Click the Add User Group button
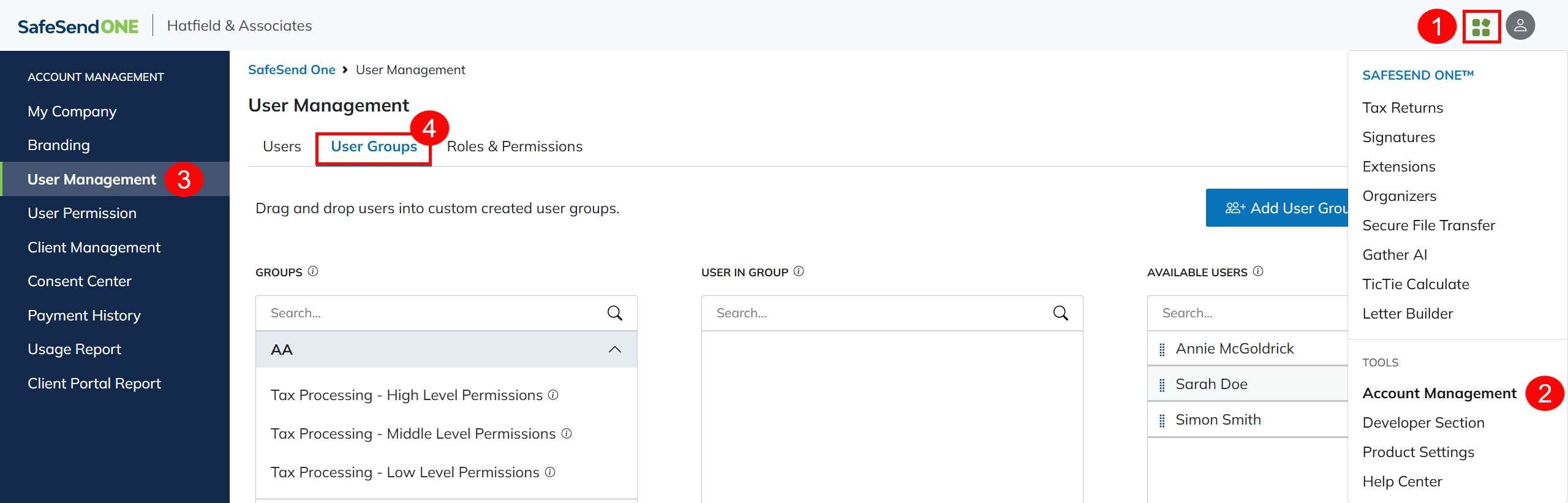 (x=1278, y=208)
